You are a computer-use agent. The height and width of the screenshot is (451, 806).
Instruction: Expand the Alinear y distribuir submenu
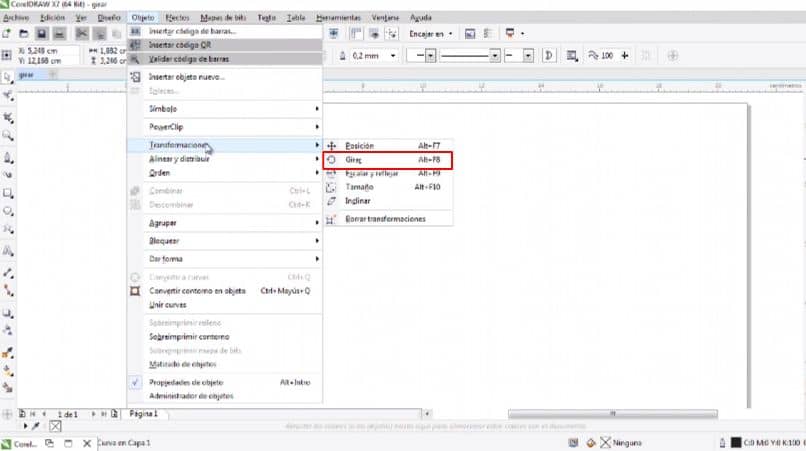225,159
